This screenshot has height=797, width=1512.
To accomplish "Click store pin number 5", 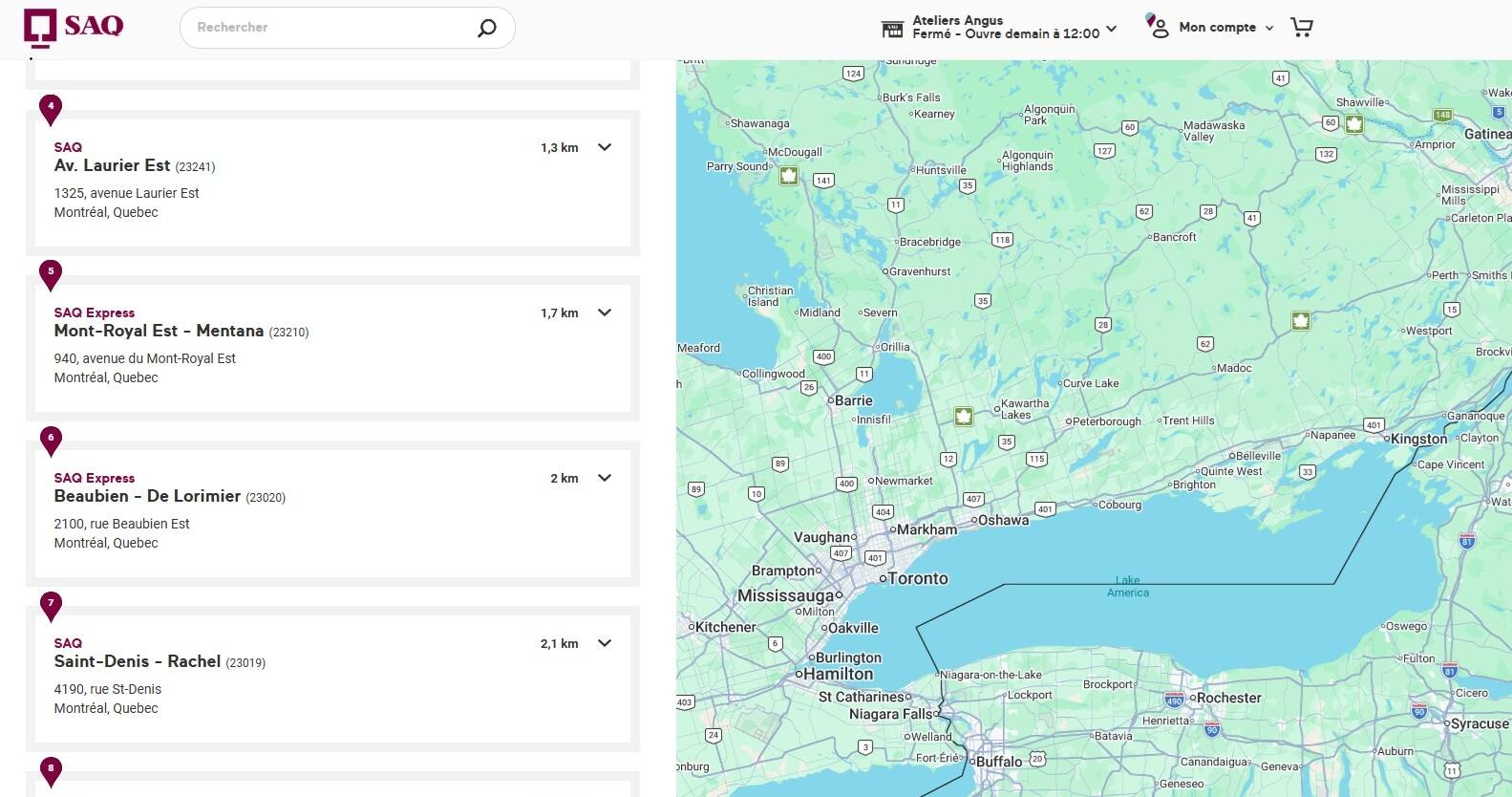I will tap(51, 274).
